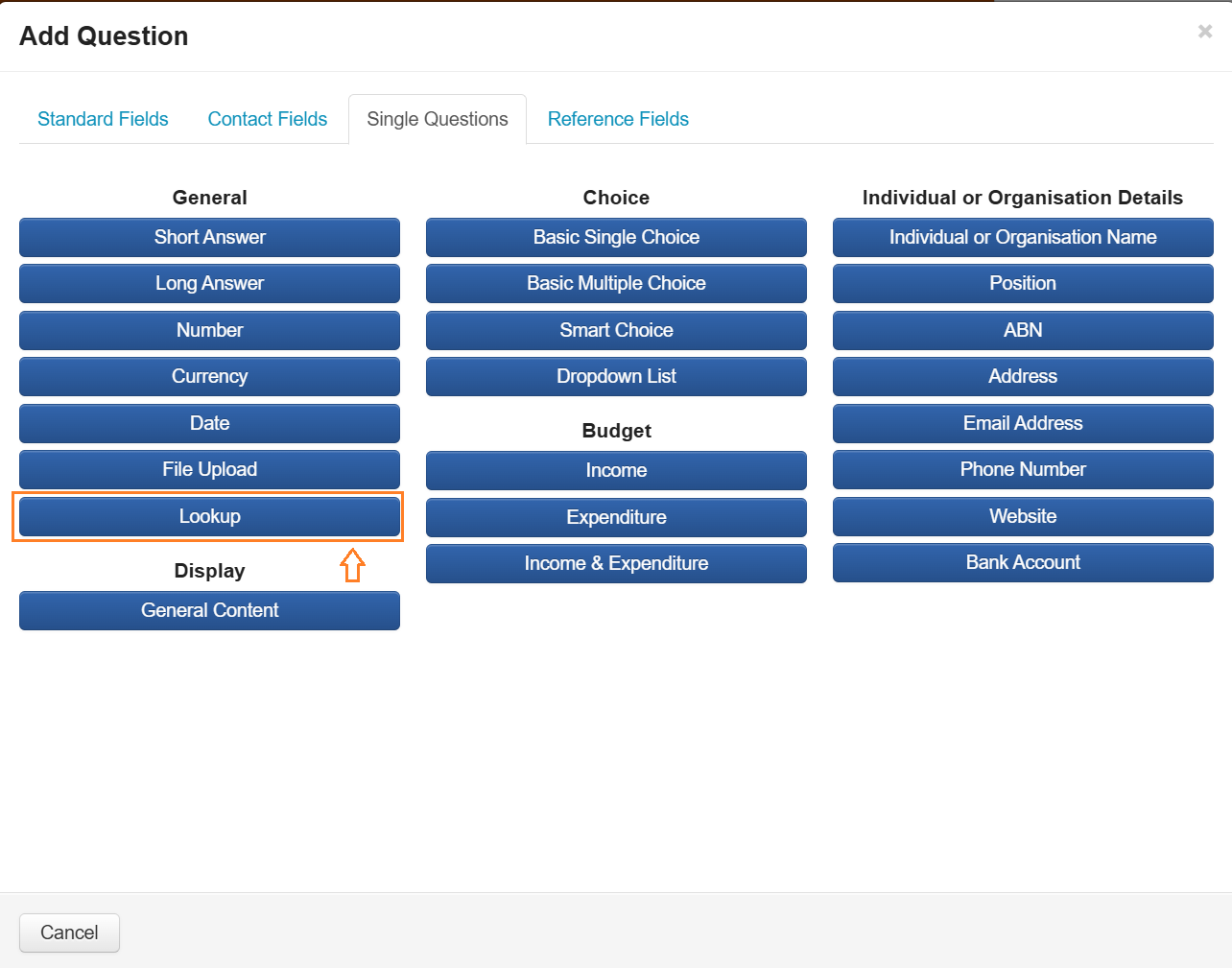Add a Bank Account question
This screenshot has width=1232, height=968.
[1023, 562]
